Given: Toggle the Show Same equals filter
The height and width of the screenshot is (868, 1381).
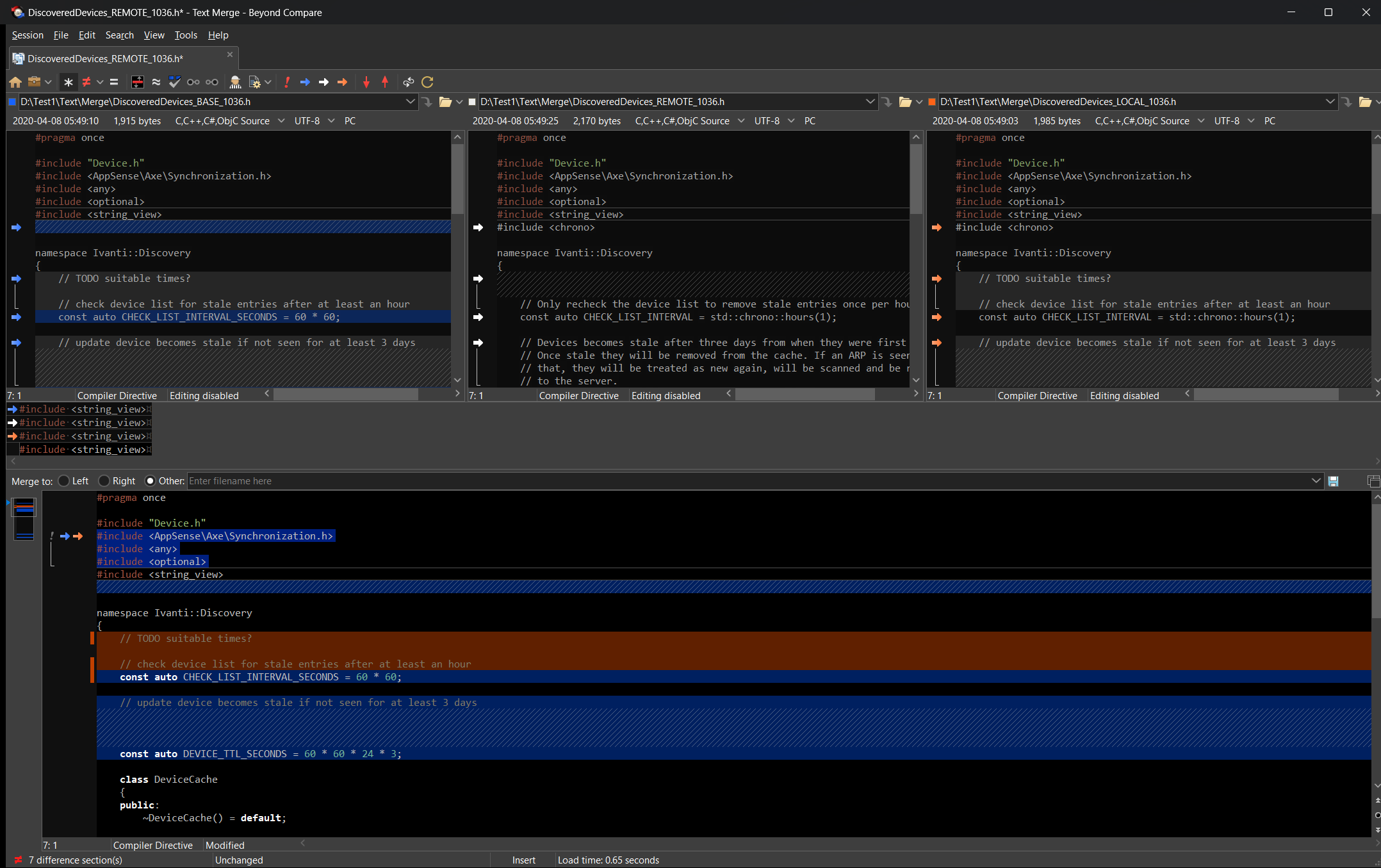Looking at the screenshot, I should [114, 82].
